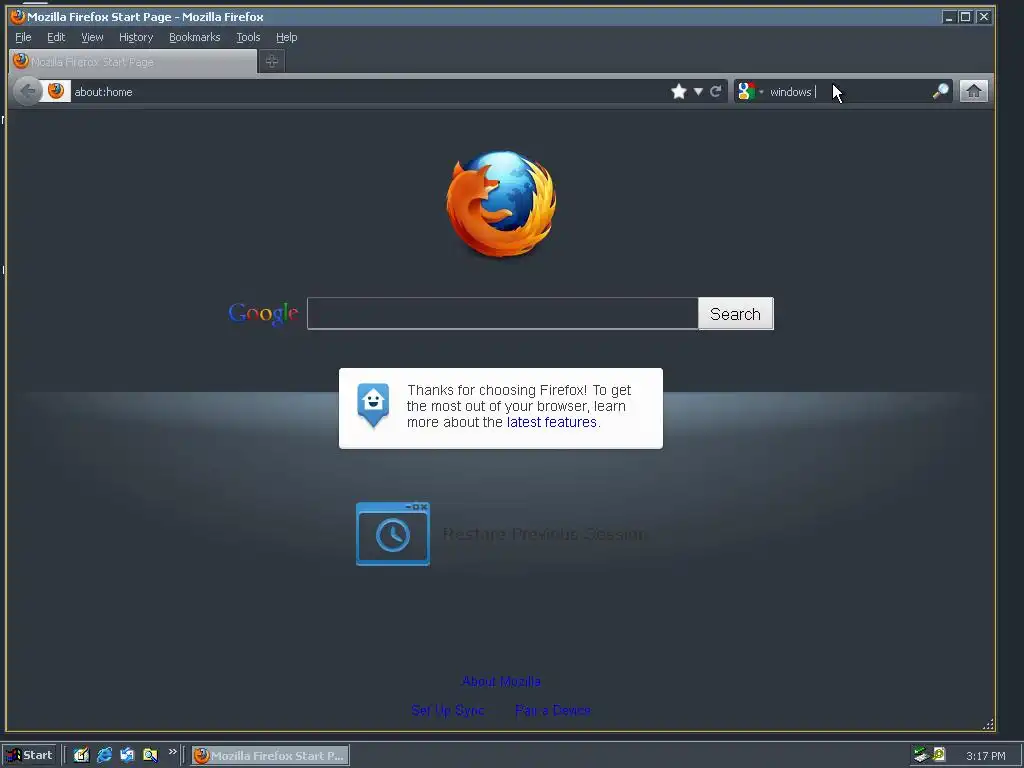Screen dimensions: 1024x768
Task: Click the magnifying glass search icon
Action: (940, 91)
